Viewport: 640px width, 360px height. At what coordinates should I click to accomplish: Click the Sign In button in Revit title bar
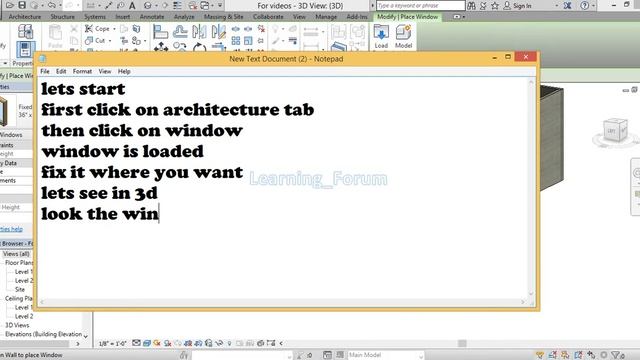[x=518, y=6]
